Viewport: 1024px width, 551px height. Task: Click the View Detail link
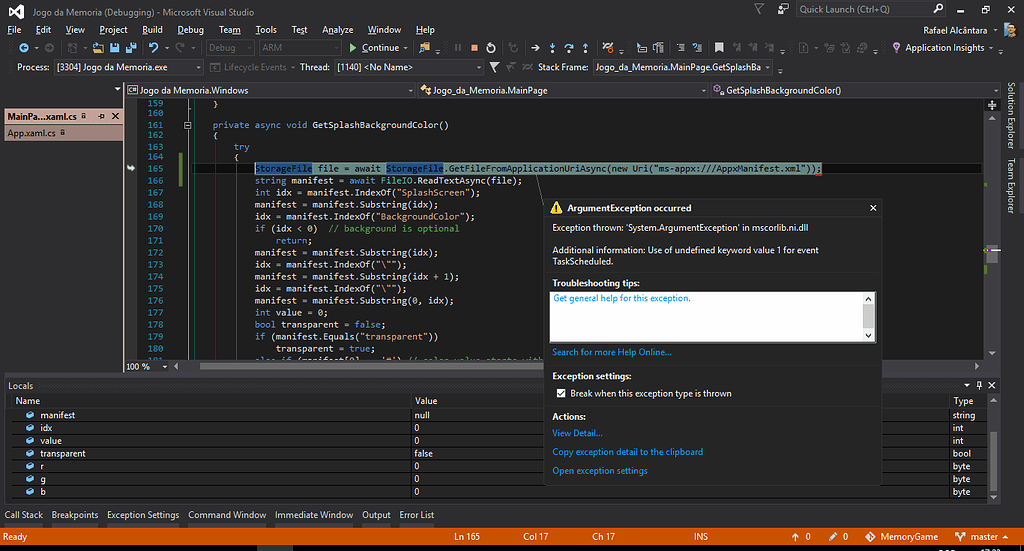pyautogui.click(x=577, y=433)
